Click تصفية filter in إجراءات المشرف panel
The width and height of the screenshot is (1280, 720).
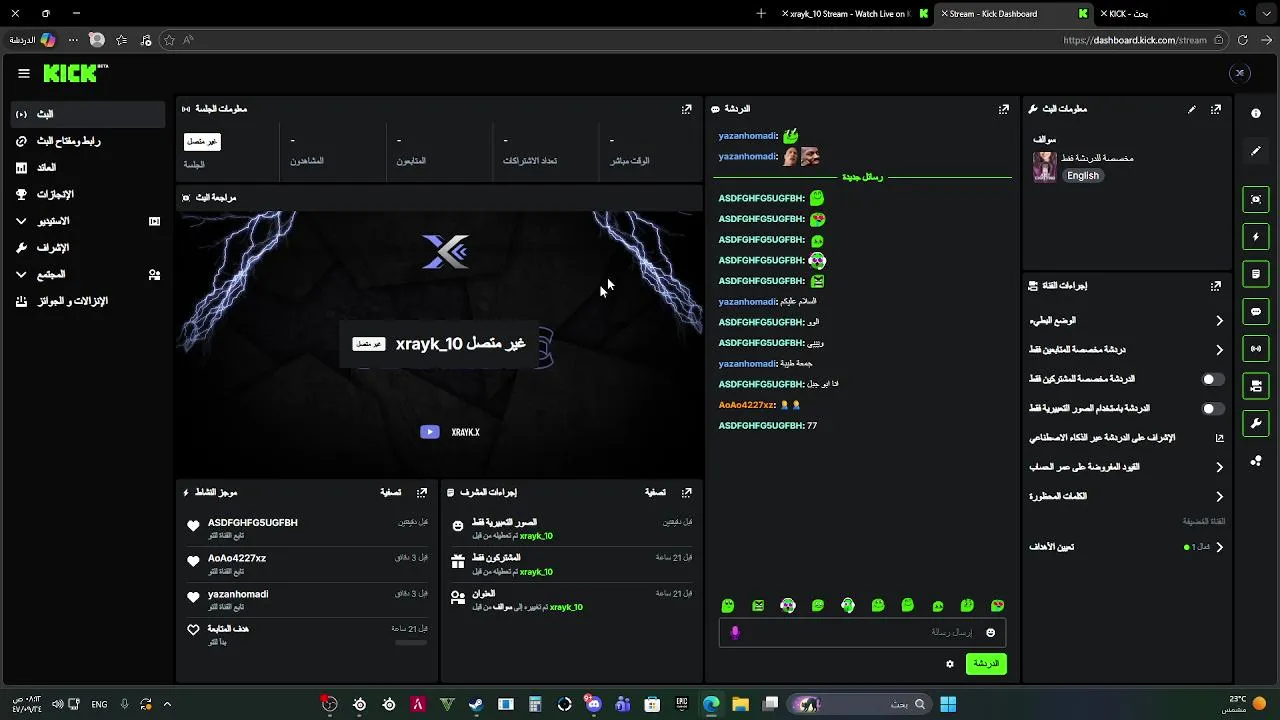655,493
